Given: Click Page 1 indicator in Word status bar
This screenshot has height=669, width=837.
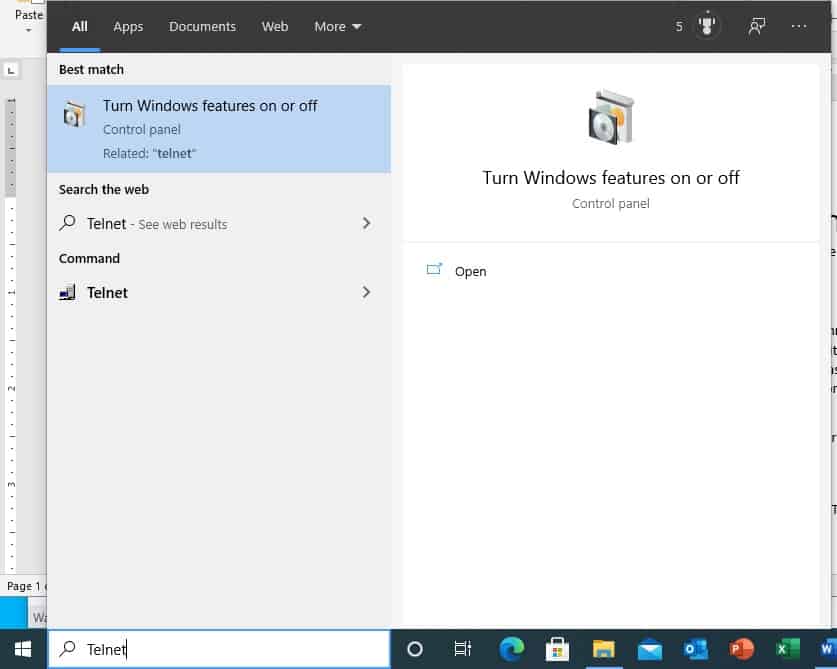Looking at the screenshot, I should pos(24,586).
